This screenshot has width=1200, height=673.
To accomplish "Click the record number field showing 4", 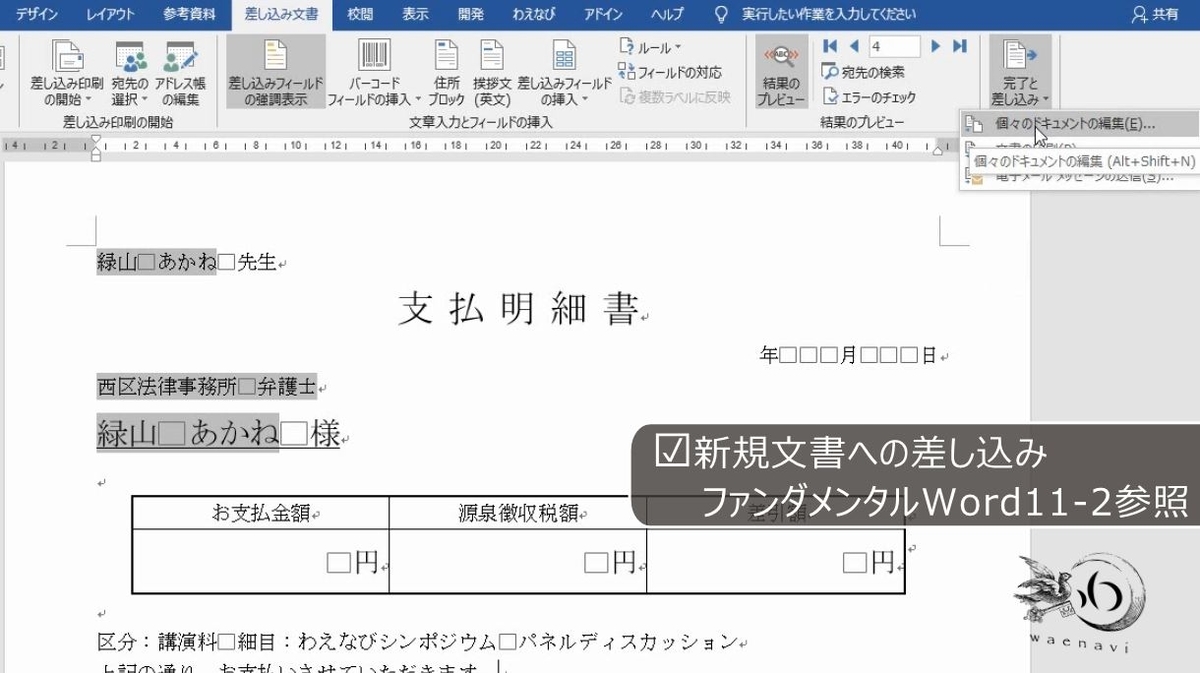I will click(x=893, y=45).
